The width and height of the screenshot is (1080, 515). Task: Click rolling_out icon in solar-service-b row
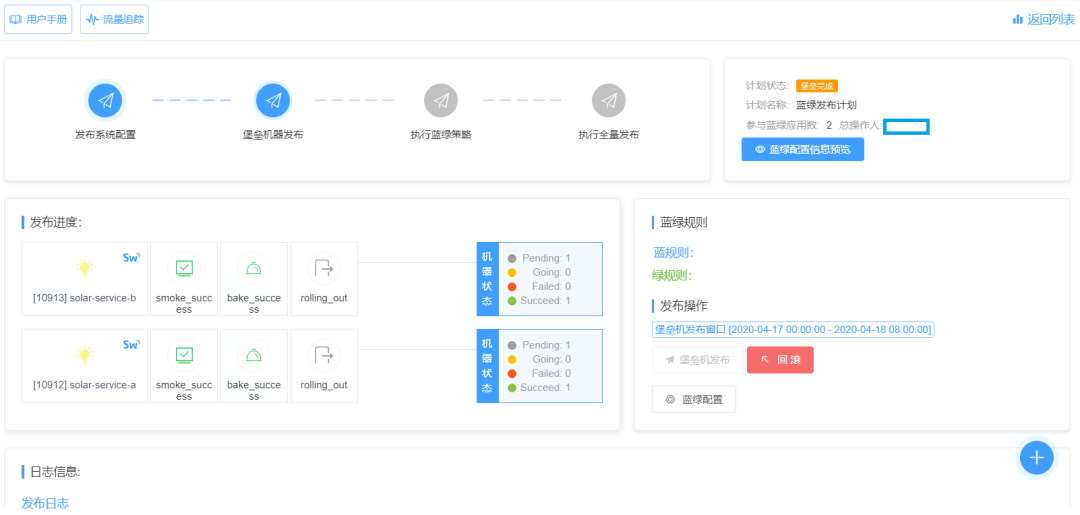(x=324, y=268)
